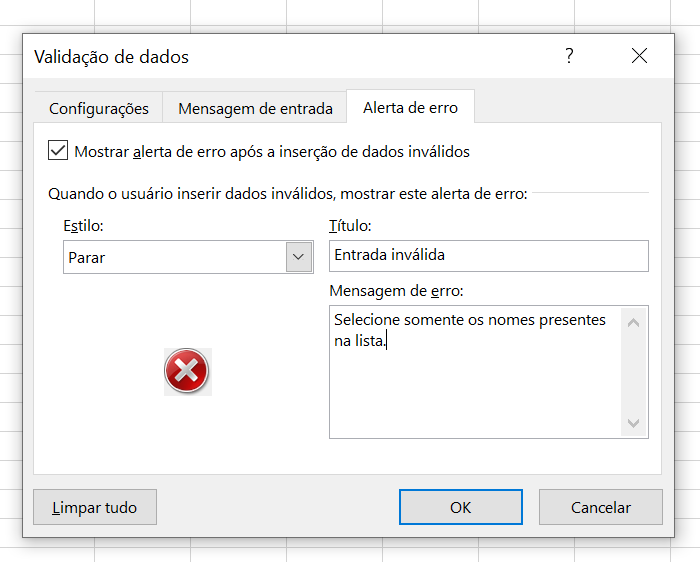Click the Mensagem de erro label

[396, 291]
